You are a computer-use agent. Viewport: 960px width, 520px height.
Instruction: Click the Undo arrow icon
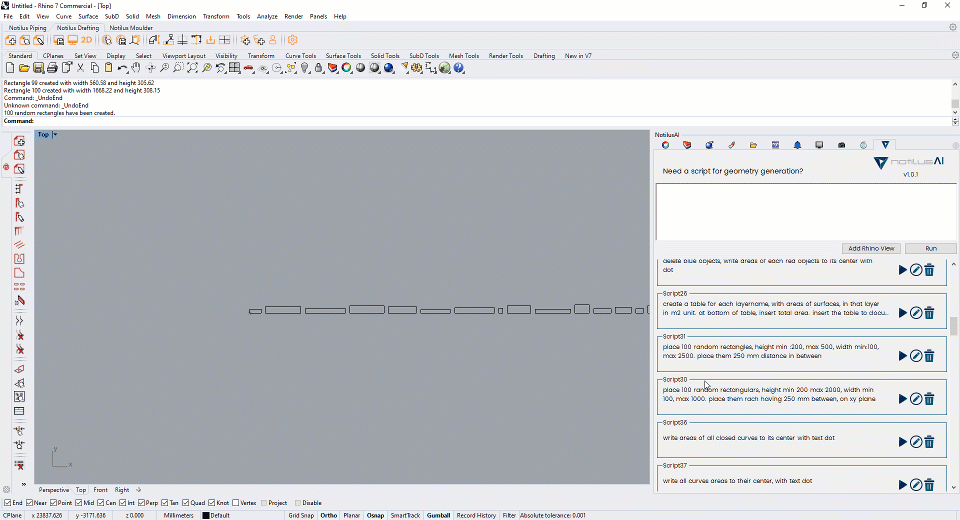point(122,68)
